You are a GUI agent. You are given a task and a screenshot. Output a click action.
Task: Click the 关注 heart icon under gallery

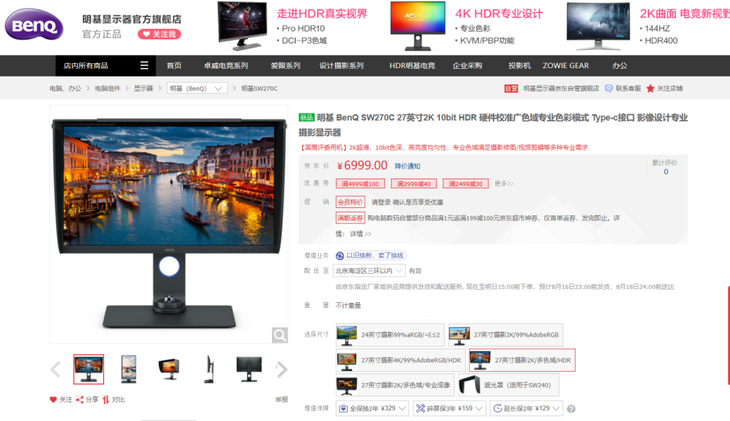tap(53, 400)
